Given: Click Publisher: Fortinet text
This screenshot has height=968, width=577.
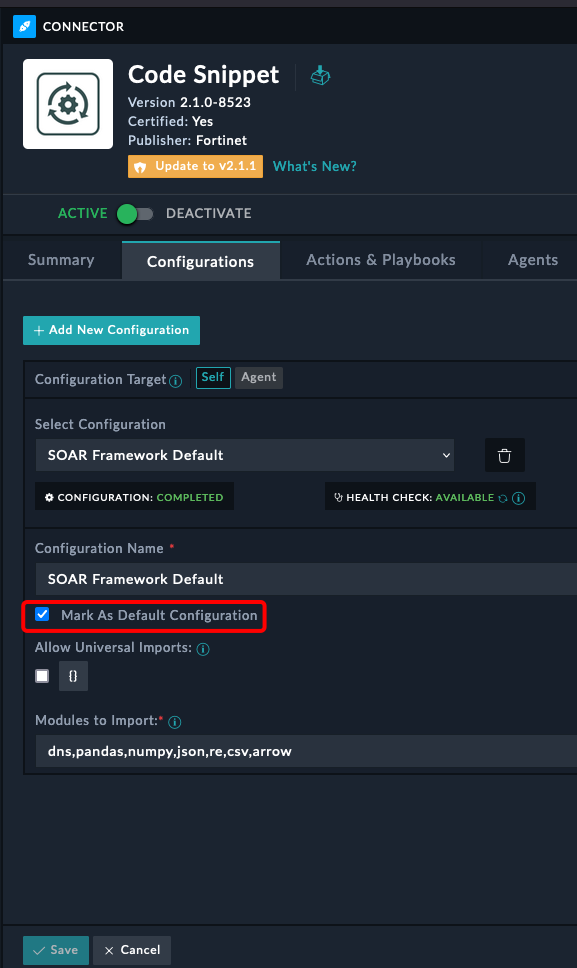Looking at the screenshot, I should point(188,141).
